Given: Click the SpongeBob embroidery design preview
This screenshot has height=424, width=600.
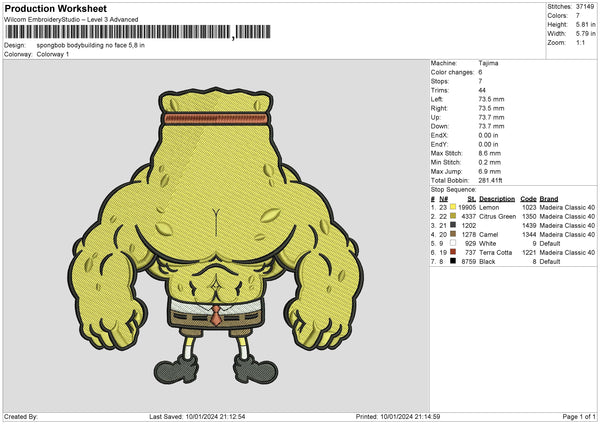Looking at the screenshot, I should [x=216, y=236].
